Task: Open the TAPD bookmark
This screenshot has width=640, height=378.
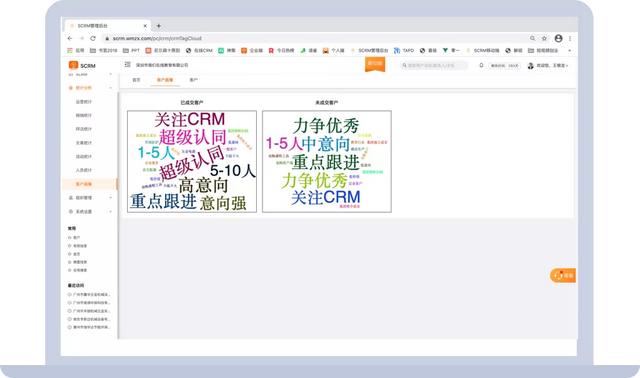Action: click(404, 50)
